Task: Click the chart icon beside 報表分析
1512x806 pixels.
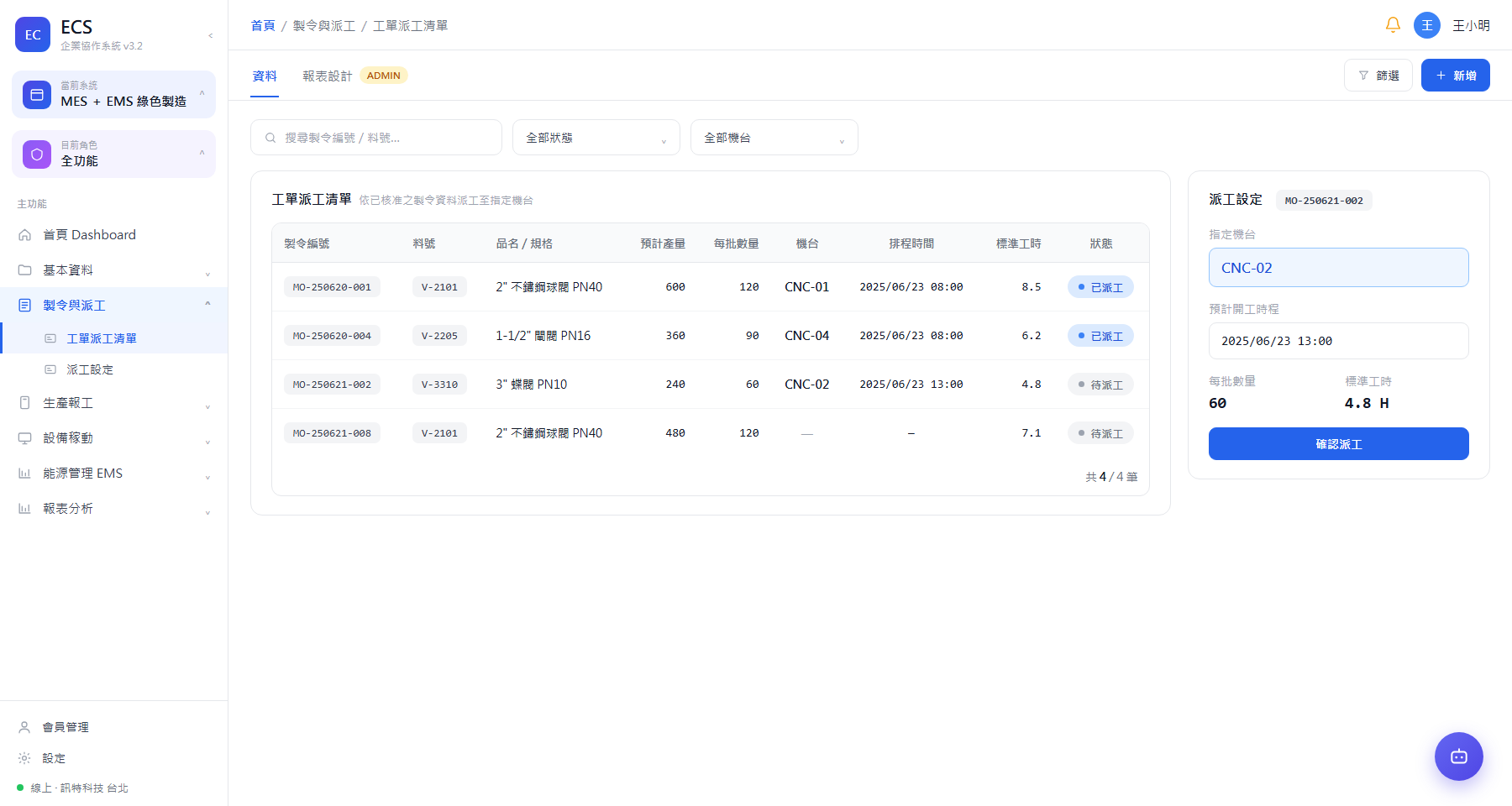Action: [25, 509]
